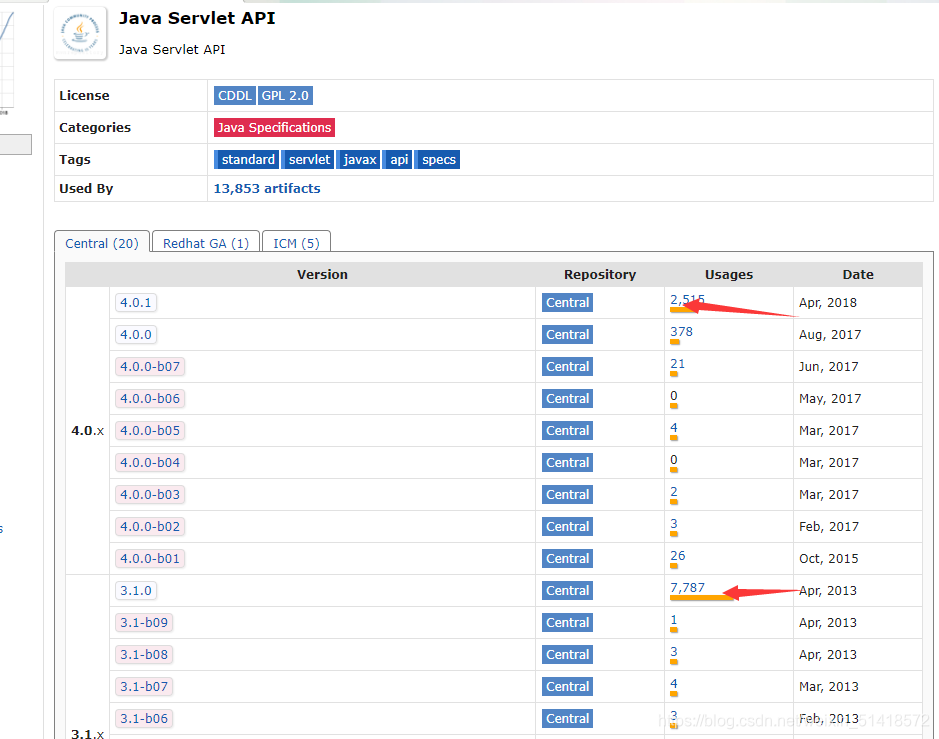Open usages link for version 3.1-b09
This screenshot has height=739, width=939.
pos(674,620)
